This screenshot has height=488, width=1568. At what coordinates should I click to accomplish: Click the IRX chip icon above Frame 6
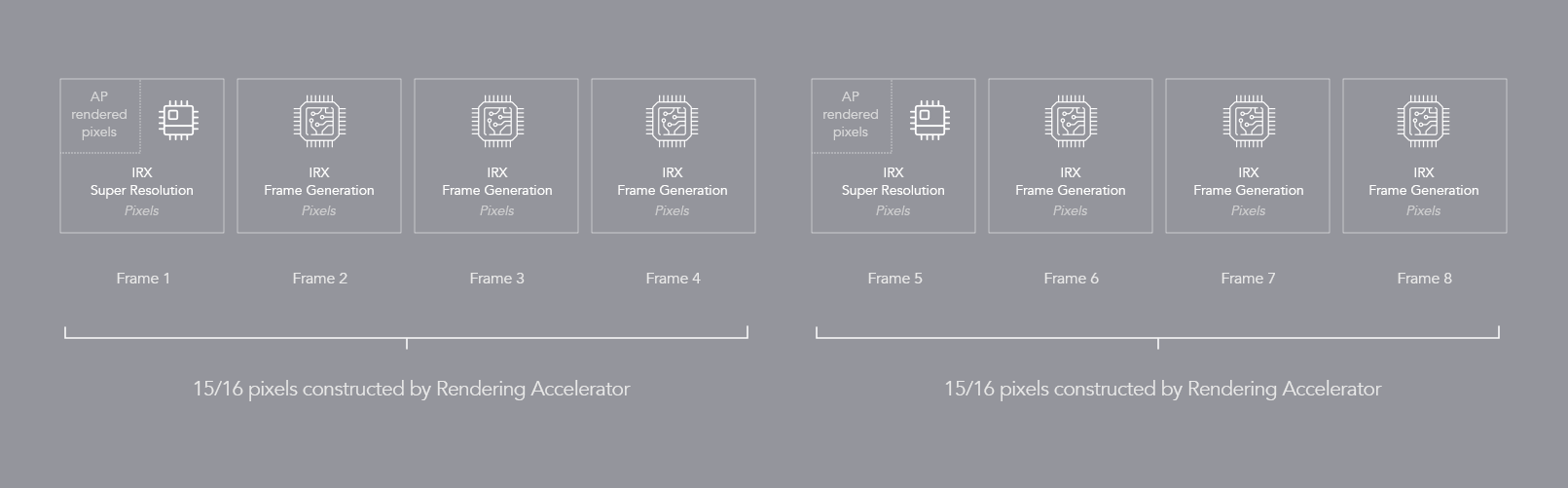(1071, 122)
